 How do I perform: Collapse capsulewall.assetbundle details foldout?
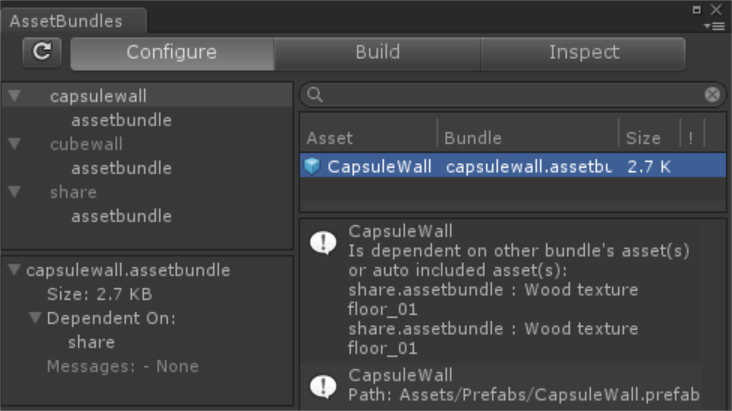pyautogui.click(x=14, y=270)
